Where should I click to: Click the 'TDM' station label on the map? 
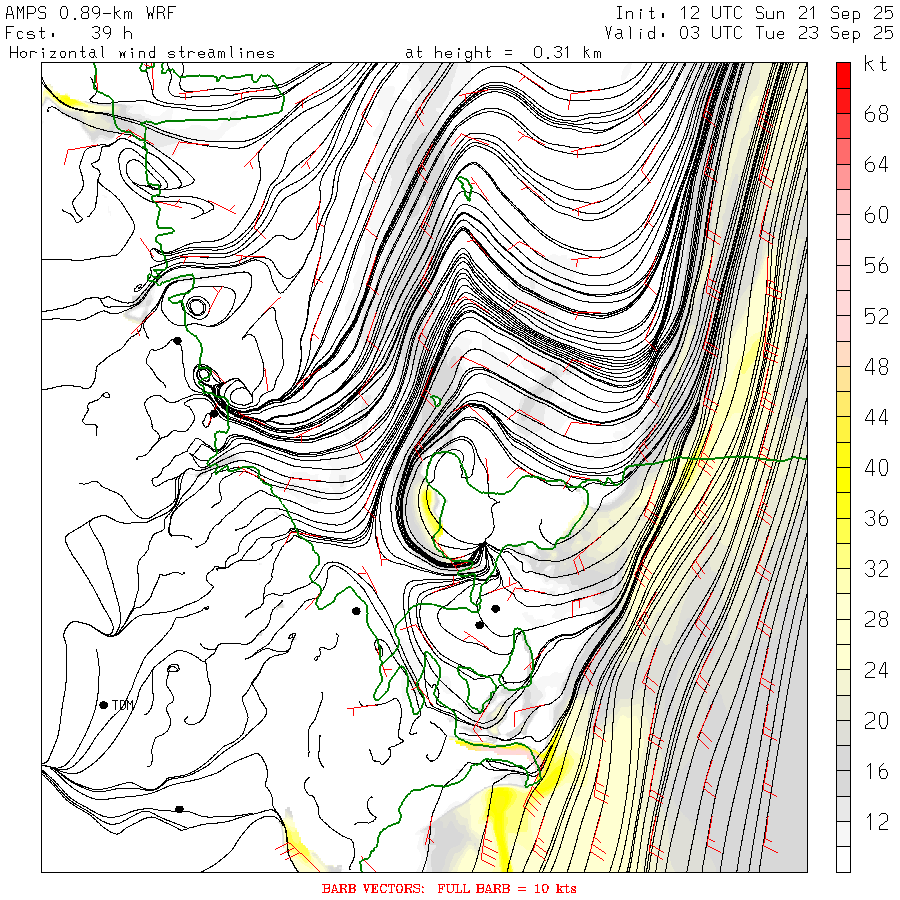point(122,705)
